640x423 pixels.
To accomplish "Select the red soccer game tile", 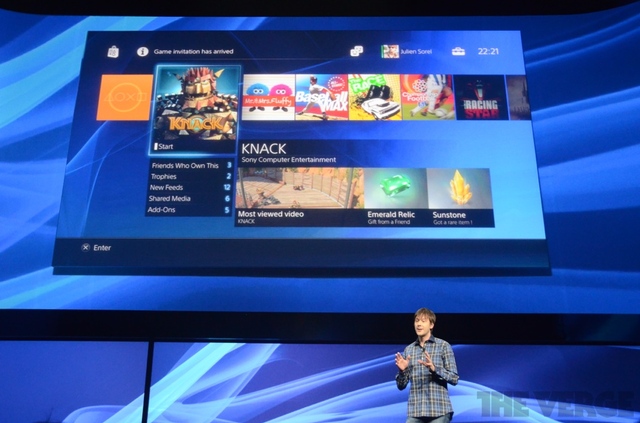I will [x=427, y=97].
